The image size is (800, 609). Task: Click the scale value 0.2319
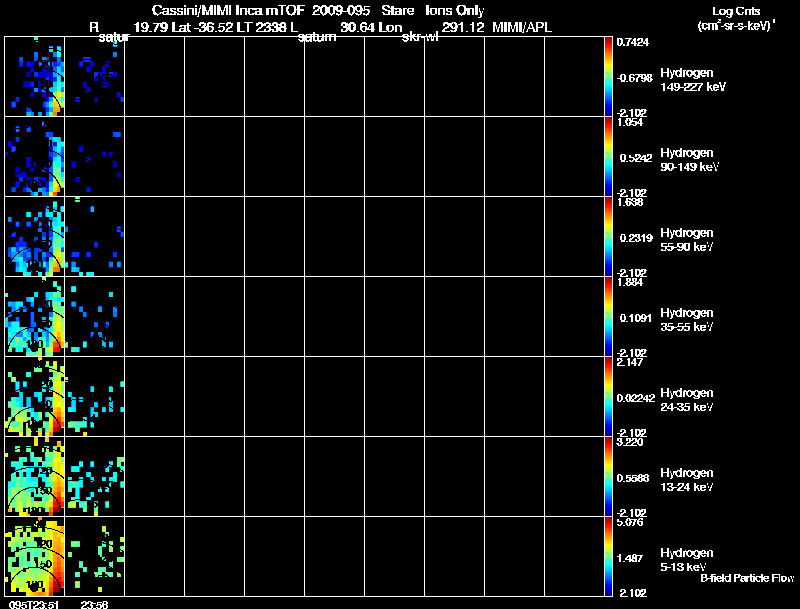[636, 238]
